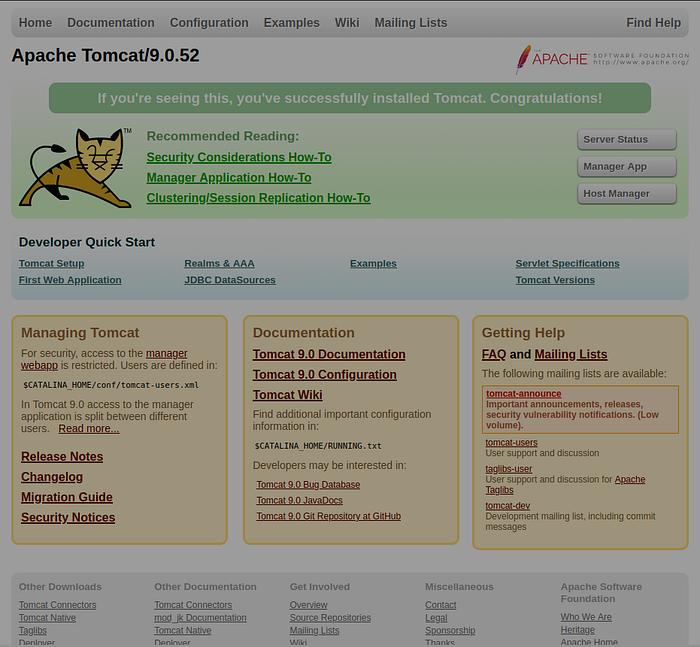Open the FAQ link under Getting Help
The height and width of the screenshot is (647, 700).
click(493, 355)
